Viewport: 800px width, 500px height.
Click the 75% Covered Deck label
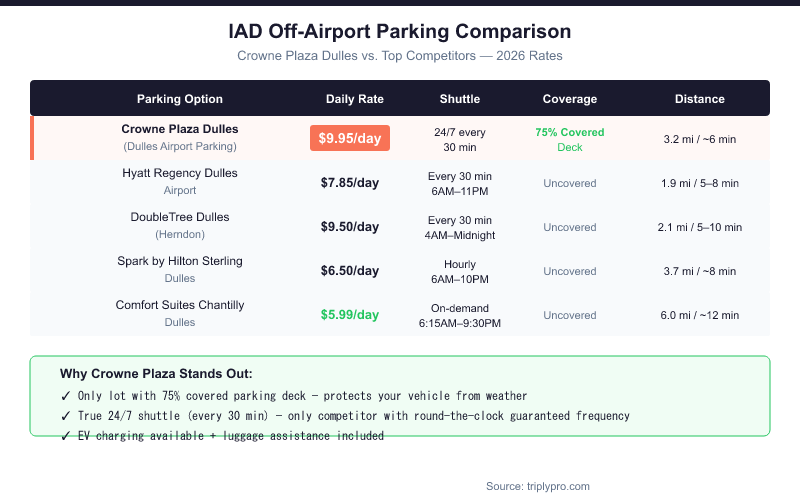coord(569,139)
